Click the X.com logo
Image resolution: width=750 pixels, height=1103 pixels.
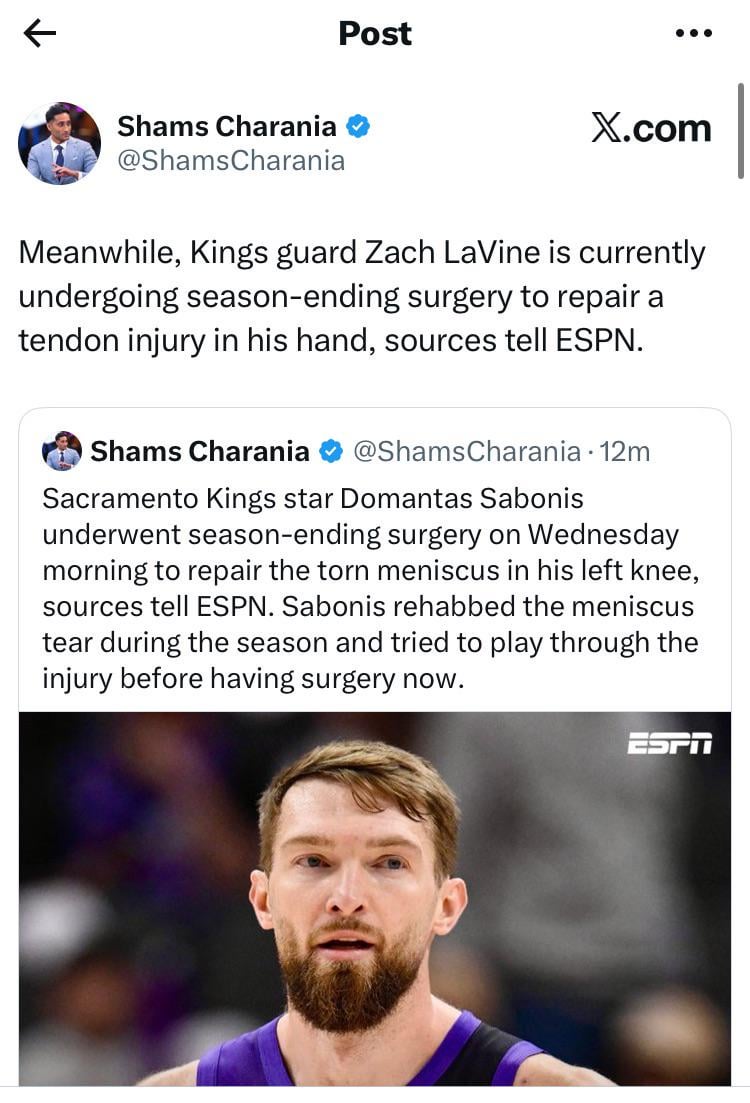click(x=651, y=128)
